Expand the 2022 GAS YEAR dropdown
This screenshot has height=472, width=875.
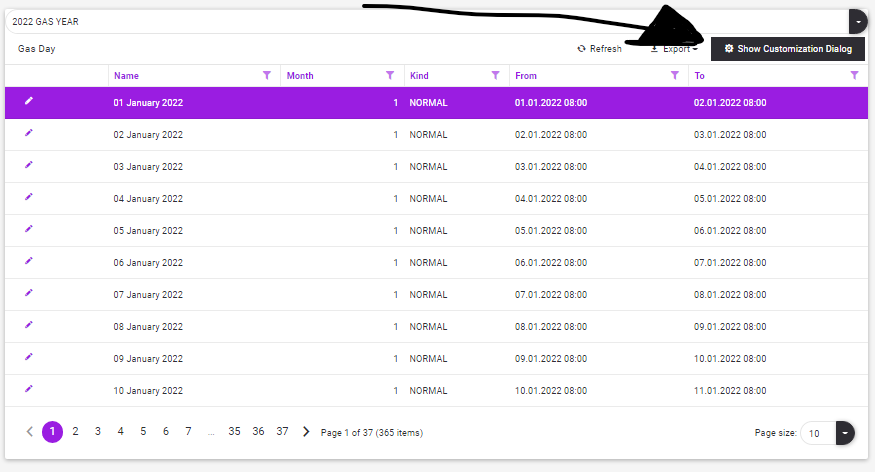click(857, 20)
